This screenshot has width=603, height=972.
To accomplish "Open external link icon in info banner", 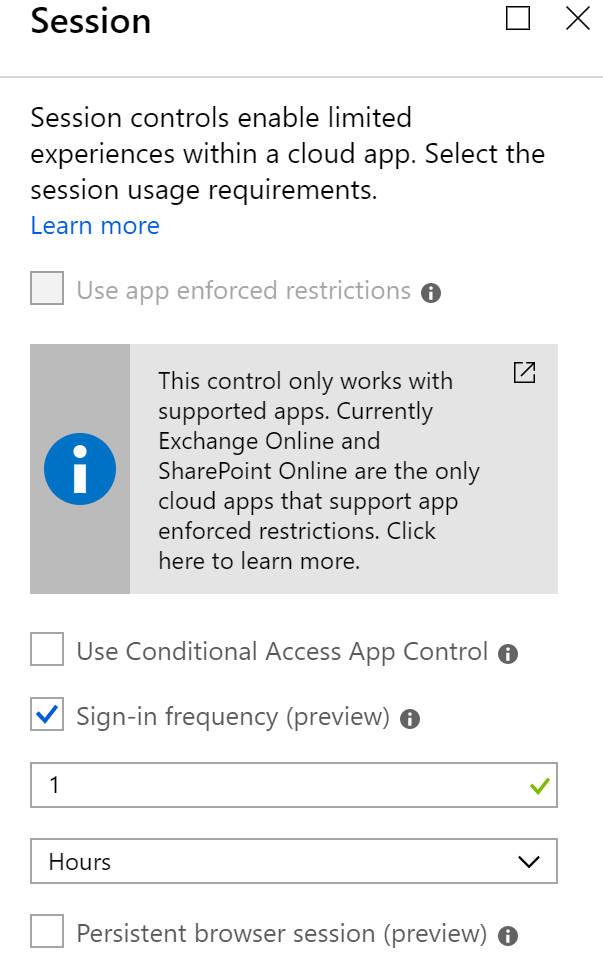I will pyautogui.click(x=524, y=373).
